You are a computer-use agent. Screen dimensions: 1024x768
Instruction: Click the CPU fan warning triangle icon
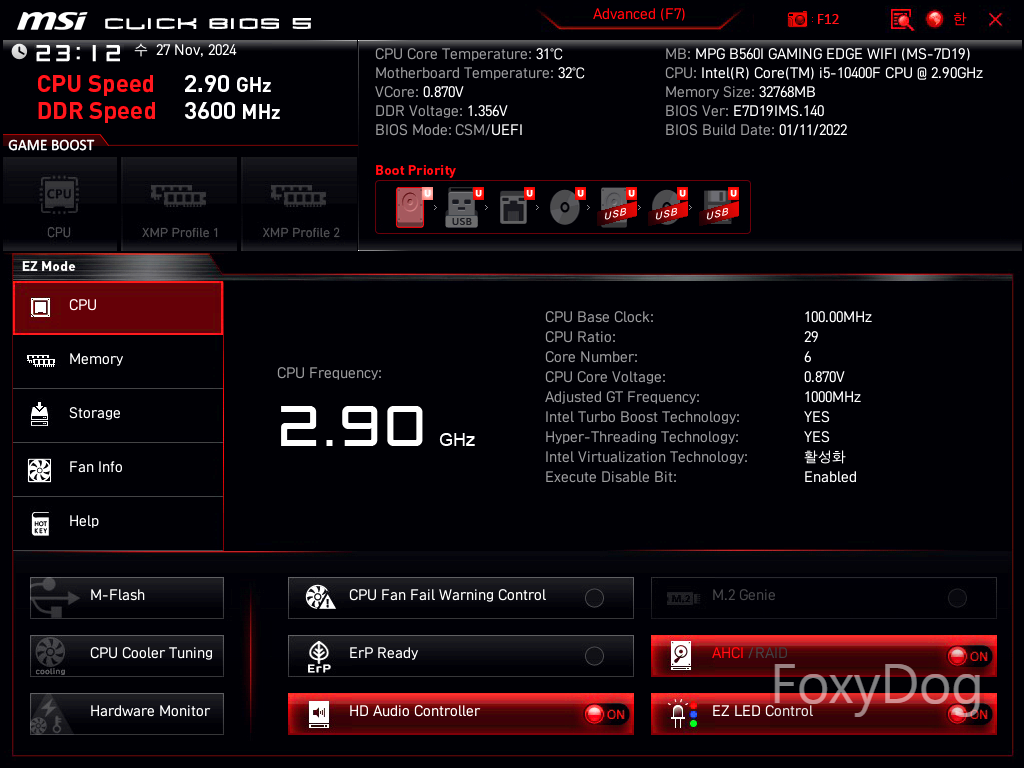320,597
